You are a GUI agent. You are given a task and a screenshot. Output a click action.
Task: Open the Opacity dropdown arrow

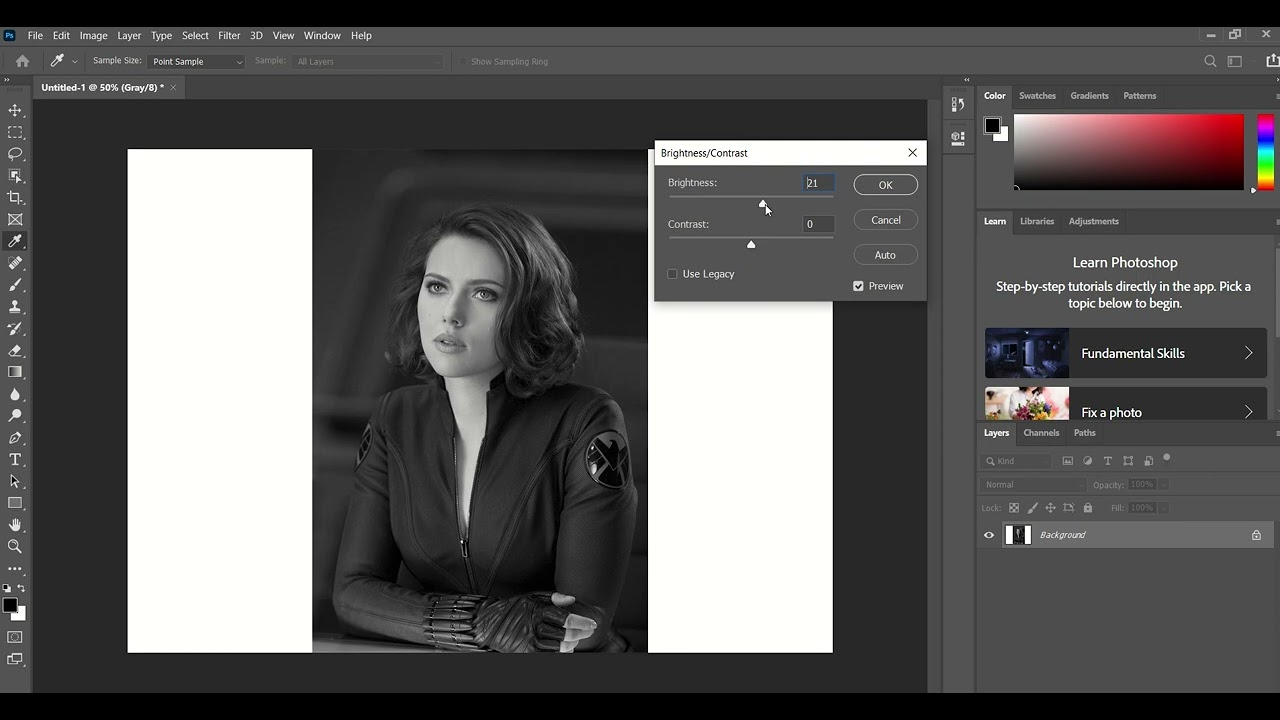pos(1164,485)
